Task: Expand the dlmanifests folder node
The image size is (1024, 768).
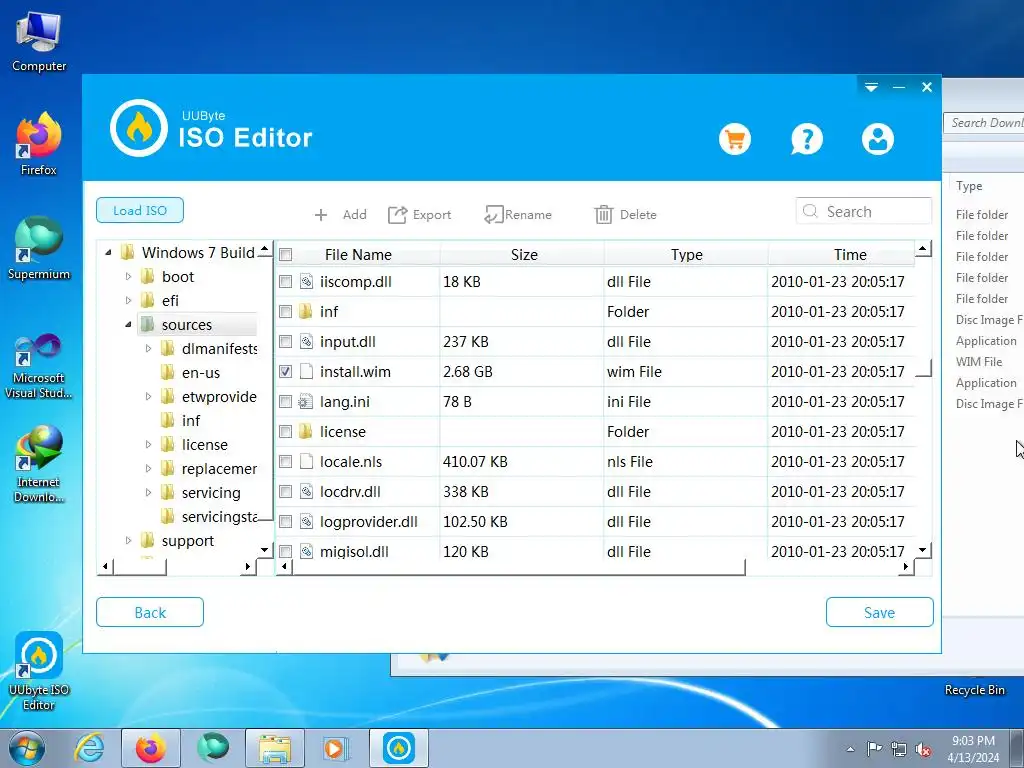Action: [x=148, y=349]
